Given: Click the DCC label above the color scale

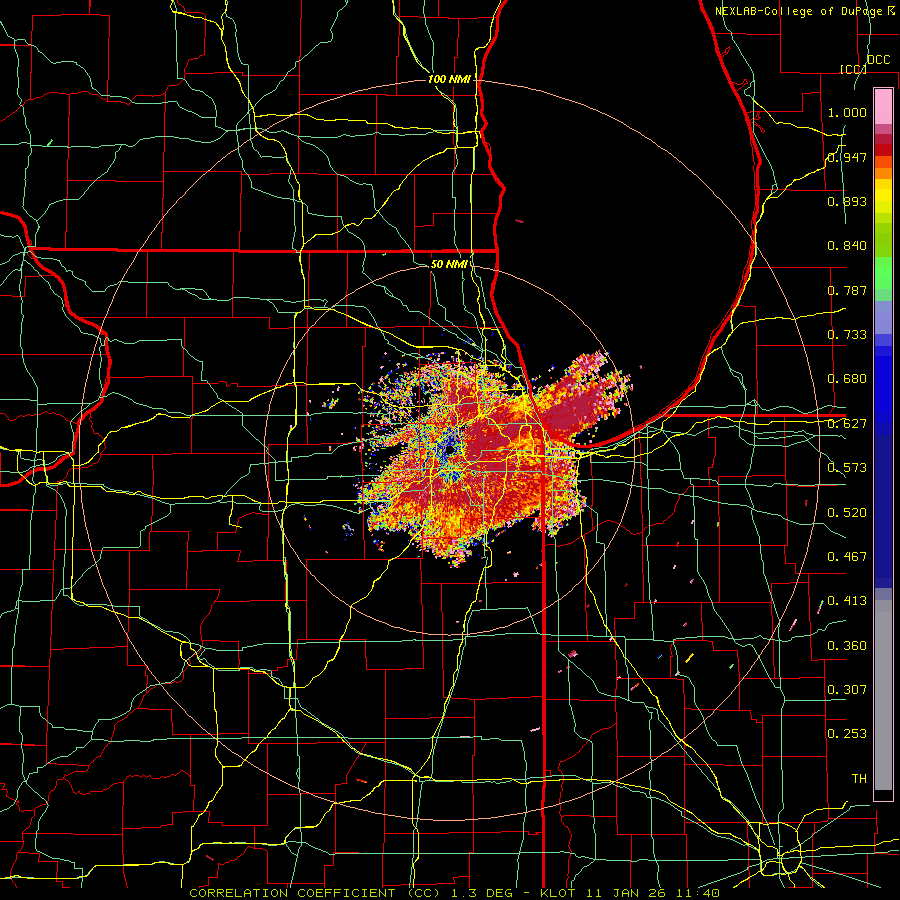Looking at the screenshot, I should (x=879, y=60).
